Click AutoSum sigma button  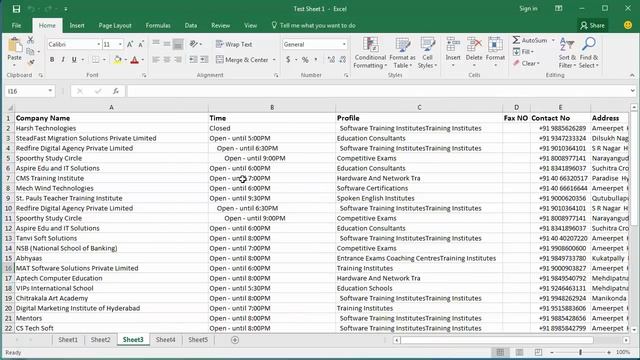click(529, 40)
